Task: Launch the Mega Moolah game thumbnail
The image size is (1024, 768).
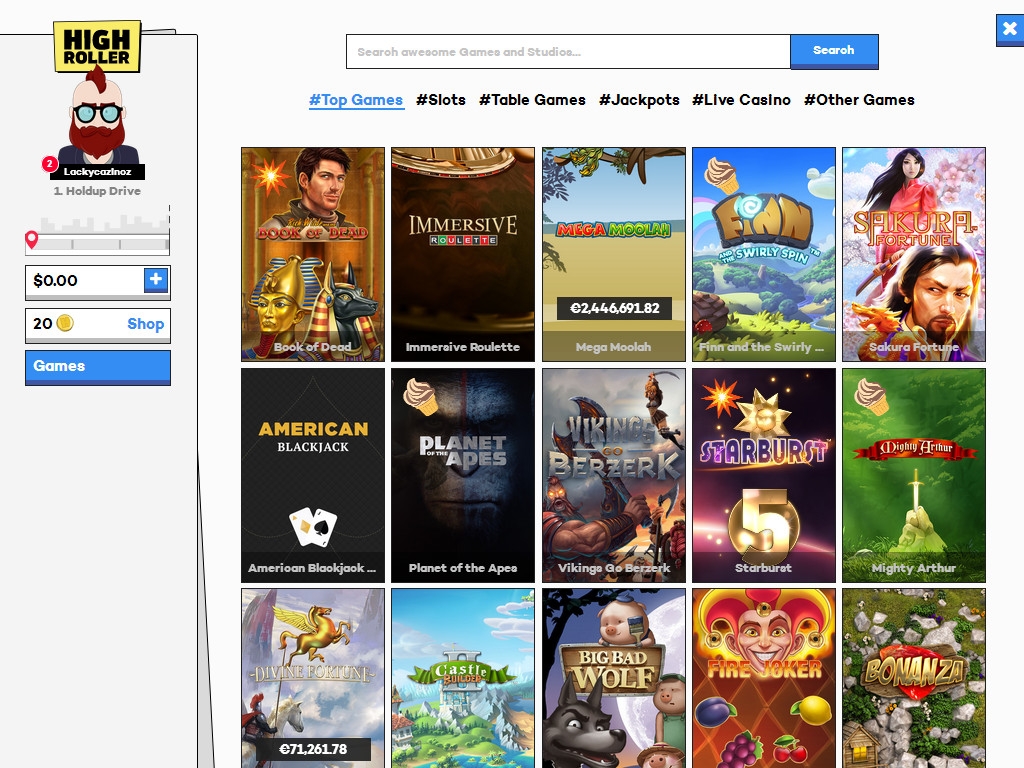Action: tap(614, 254)
